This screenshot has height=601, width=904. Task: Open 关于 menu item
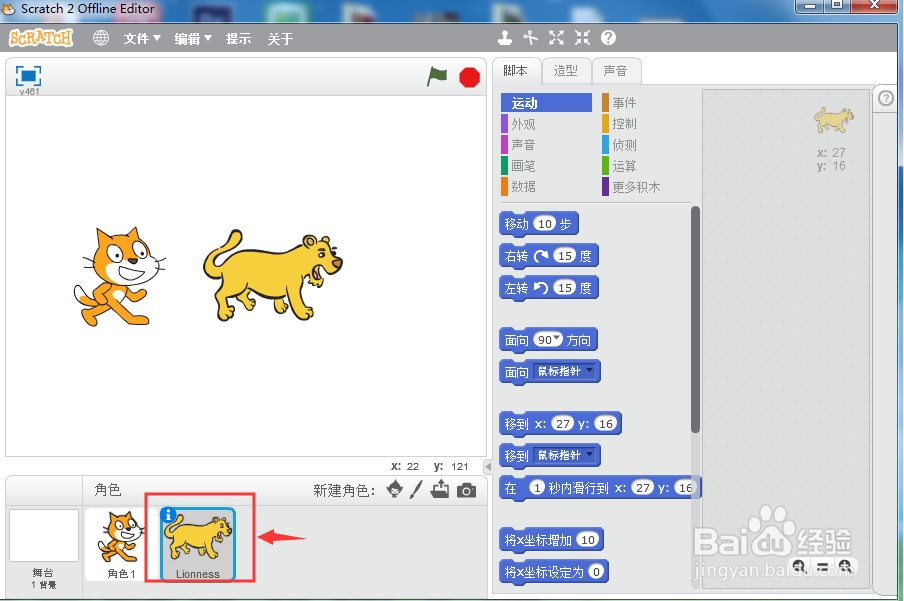pyautogui.click(x=280, y=39)
